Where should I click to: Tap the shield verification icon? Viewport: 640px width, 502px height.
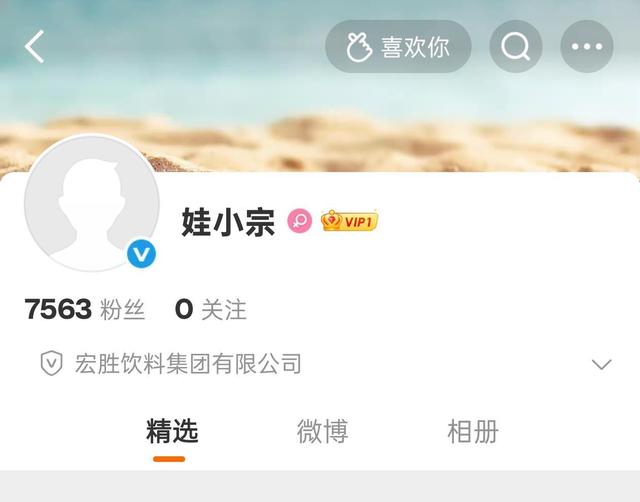51,363
